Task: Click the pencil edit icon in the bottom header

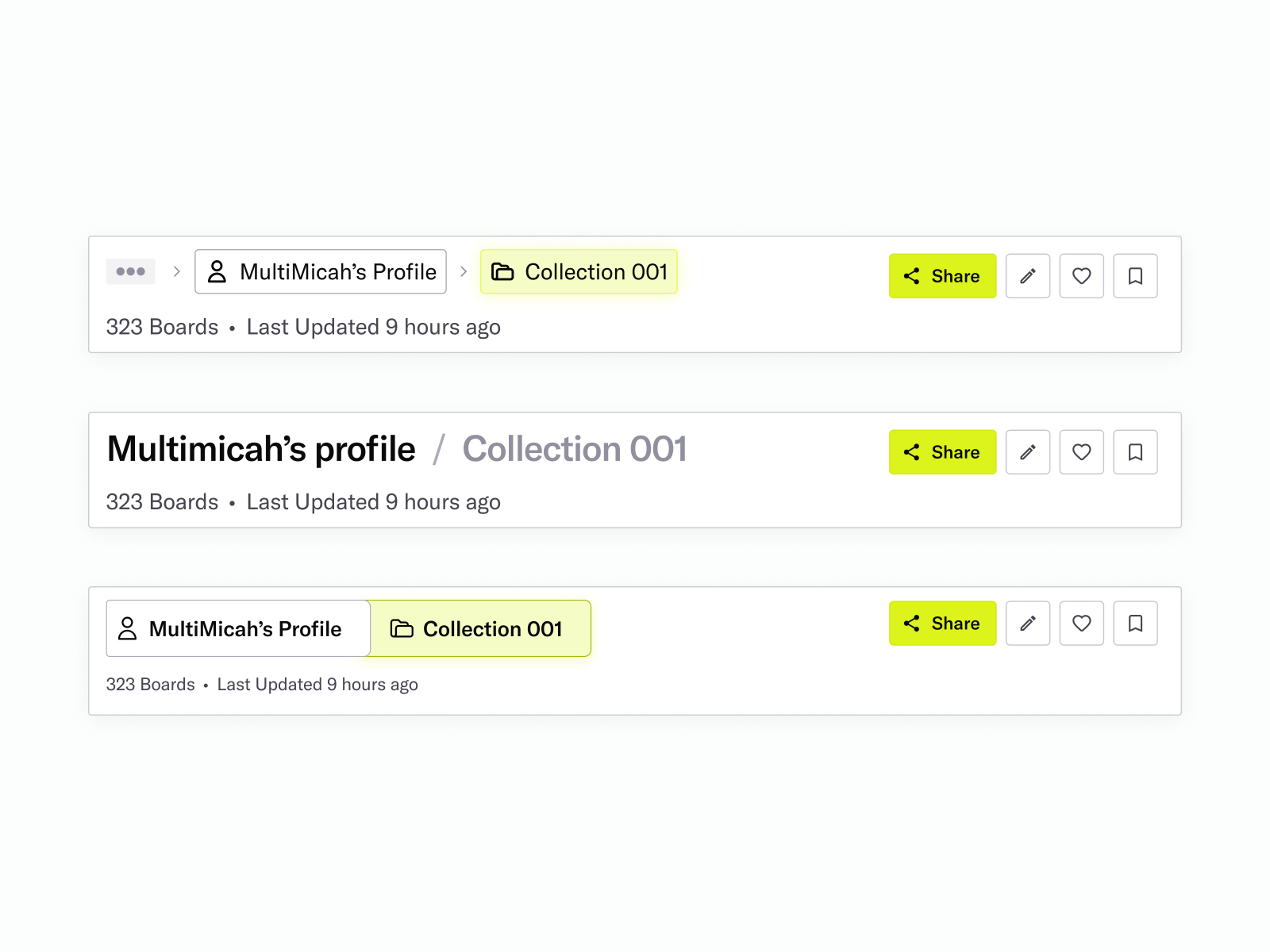Action: [1028, 624]
